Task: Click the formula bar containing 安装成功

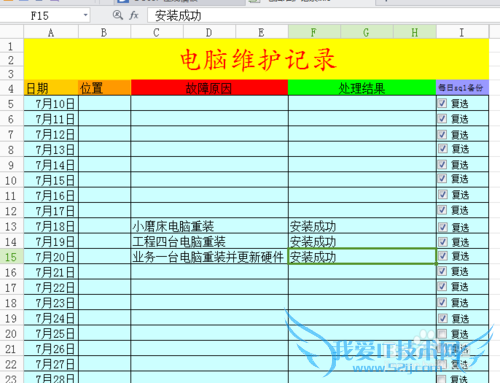Action: [323, 15]
